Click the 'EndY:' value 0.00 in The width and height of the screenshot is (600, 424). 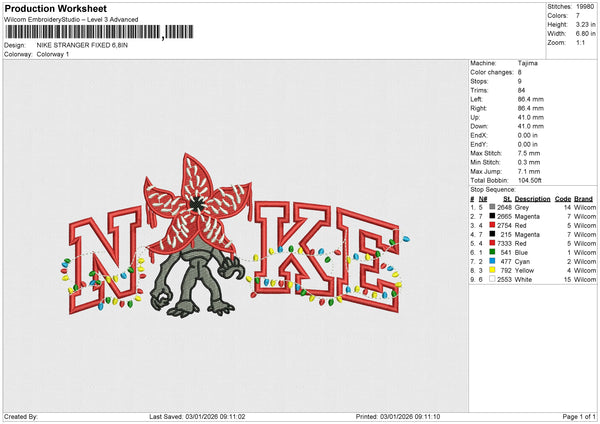click(x=528, y=144)
